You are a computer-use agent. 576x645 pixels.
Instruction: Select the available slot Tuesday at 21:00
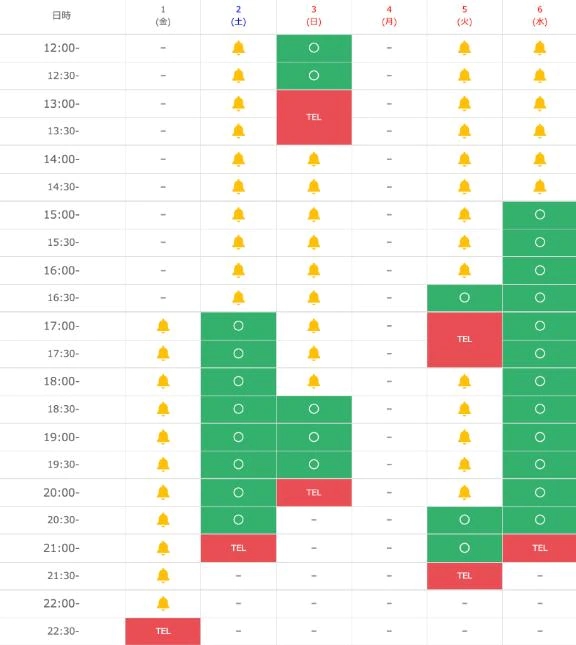[465, 548]
